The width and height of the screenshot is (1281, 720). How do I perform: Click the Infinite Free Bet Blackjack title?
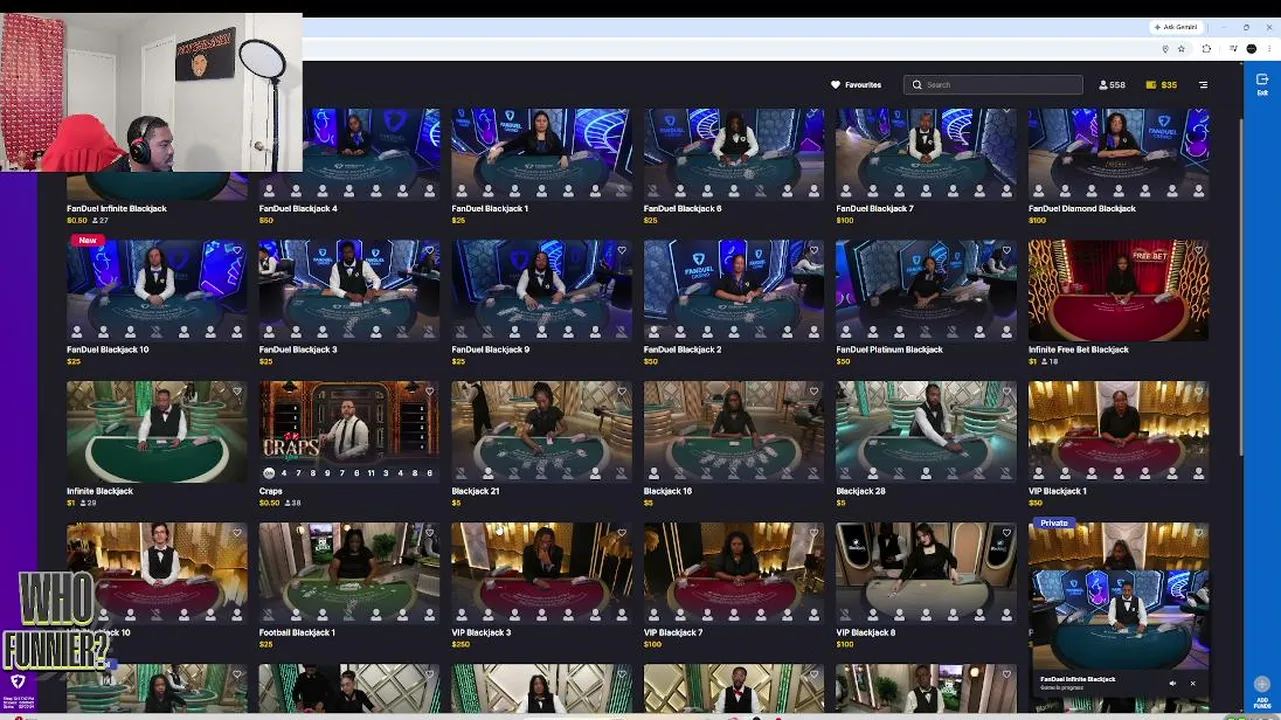1078,350
